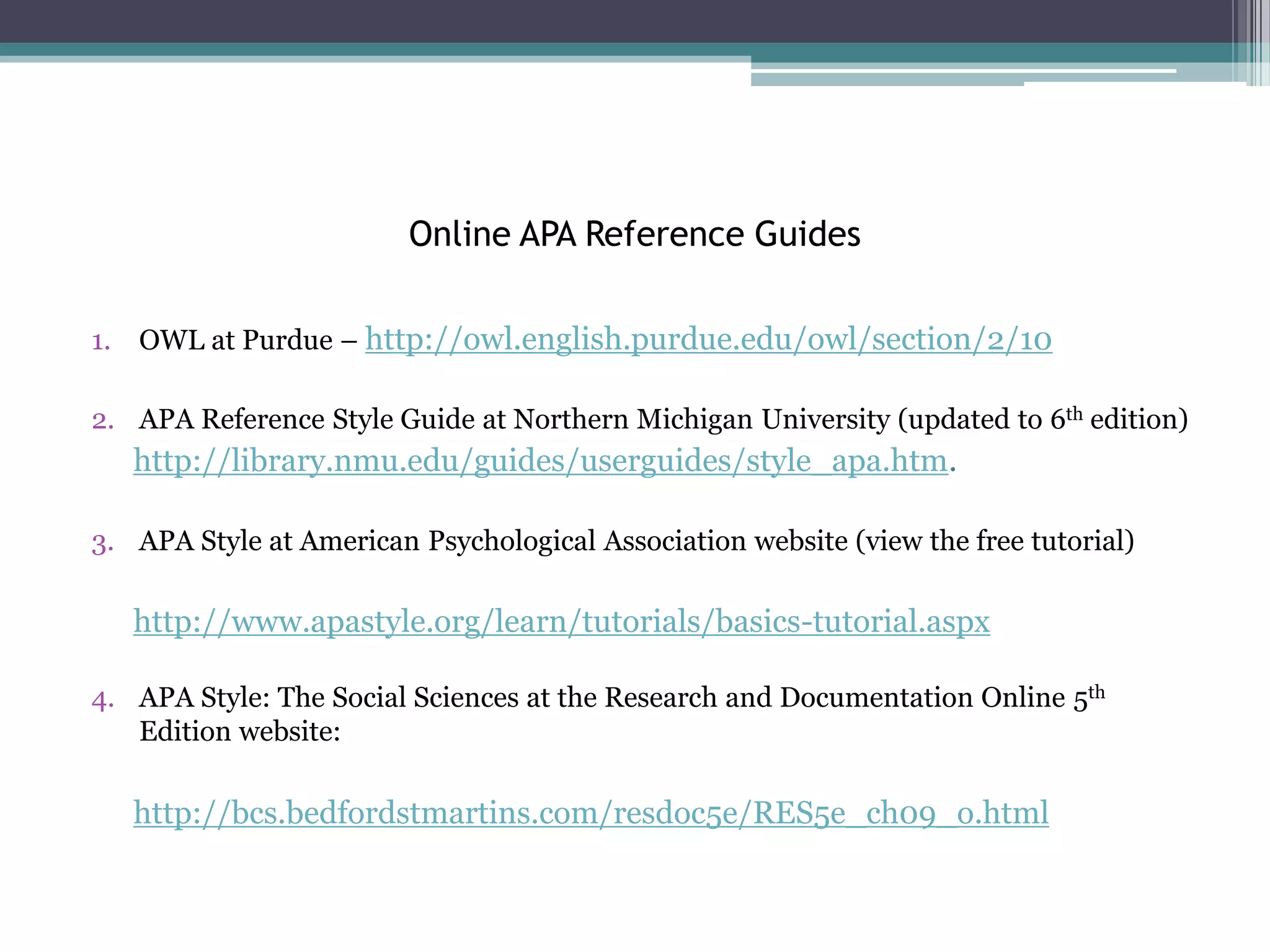Screen dimensions: 1270x952
Task: Select the title 'Online APA Reference Guides'
Action: (634, 234)
